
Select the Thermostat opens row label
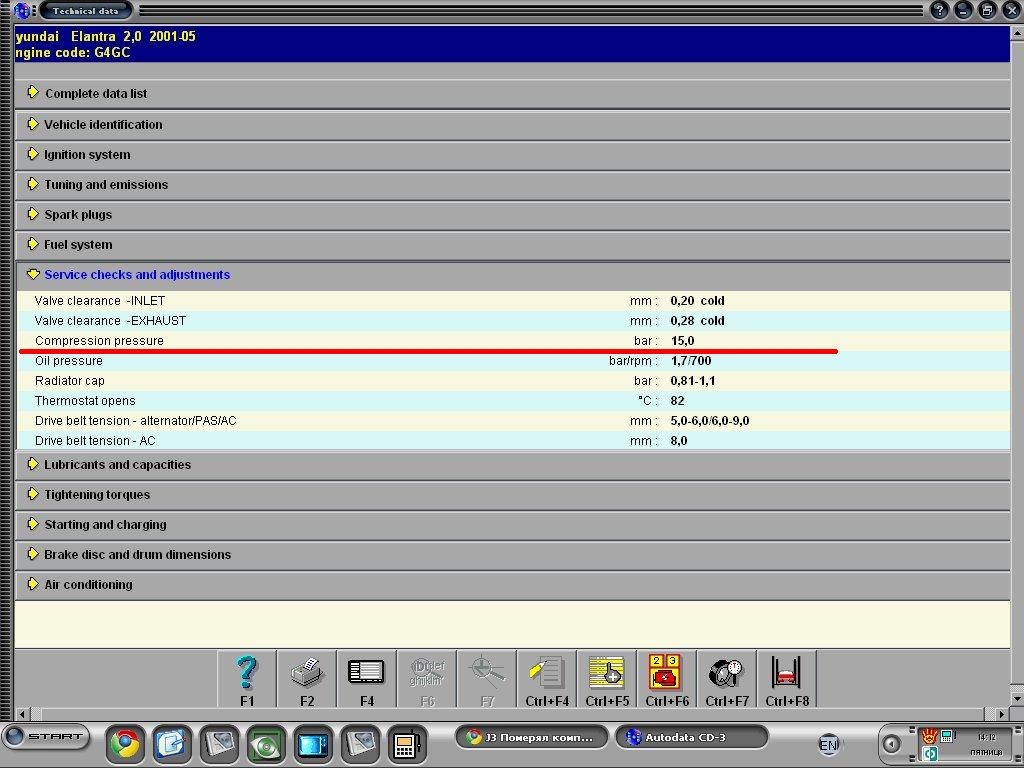click(x=85, y=401)
